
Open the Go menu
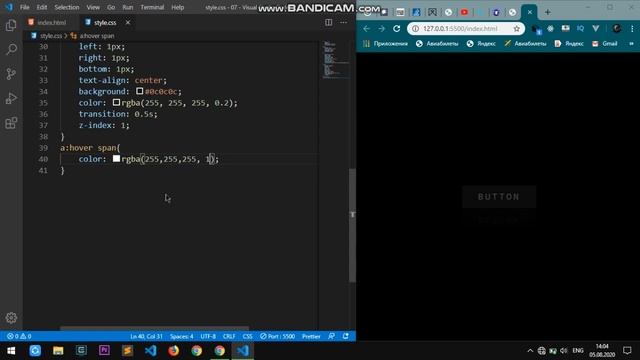pyautogui.click(x=111, y=7)
